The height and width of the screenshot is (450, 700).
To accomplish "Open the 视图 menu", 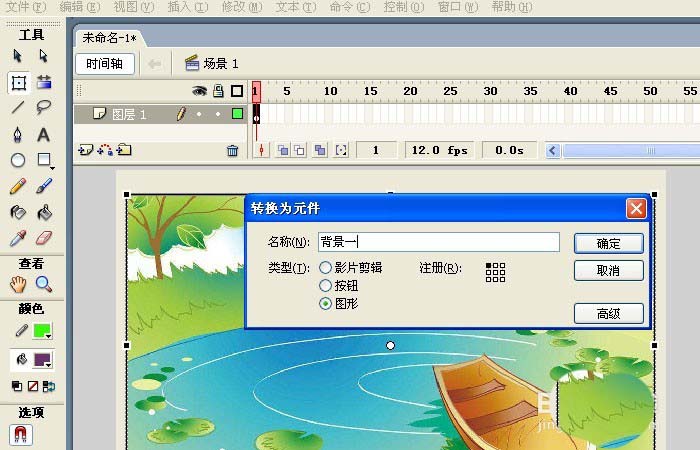I will (x=133, y=7).
